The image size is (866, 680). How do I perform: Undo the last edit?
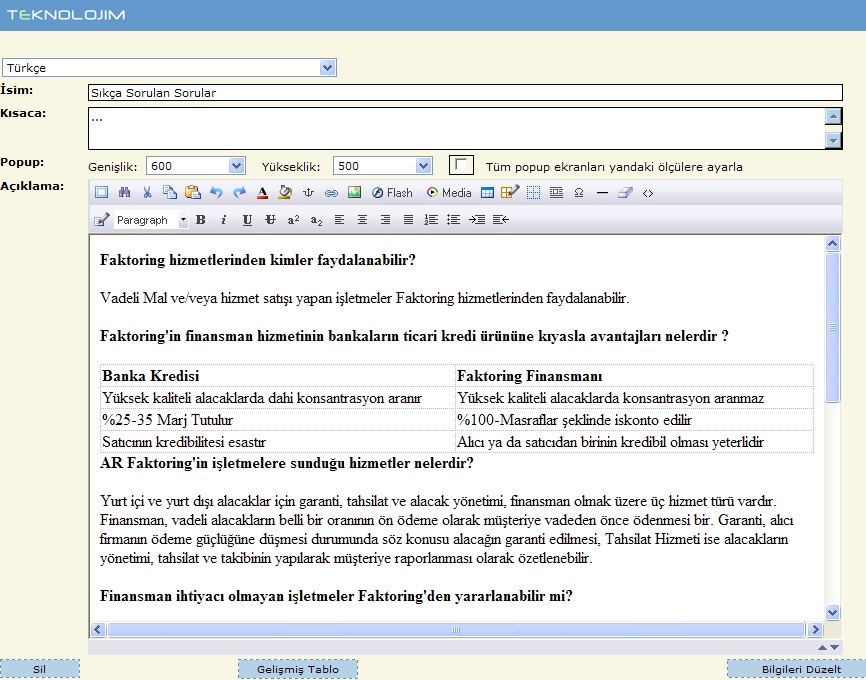216,192
